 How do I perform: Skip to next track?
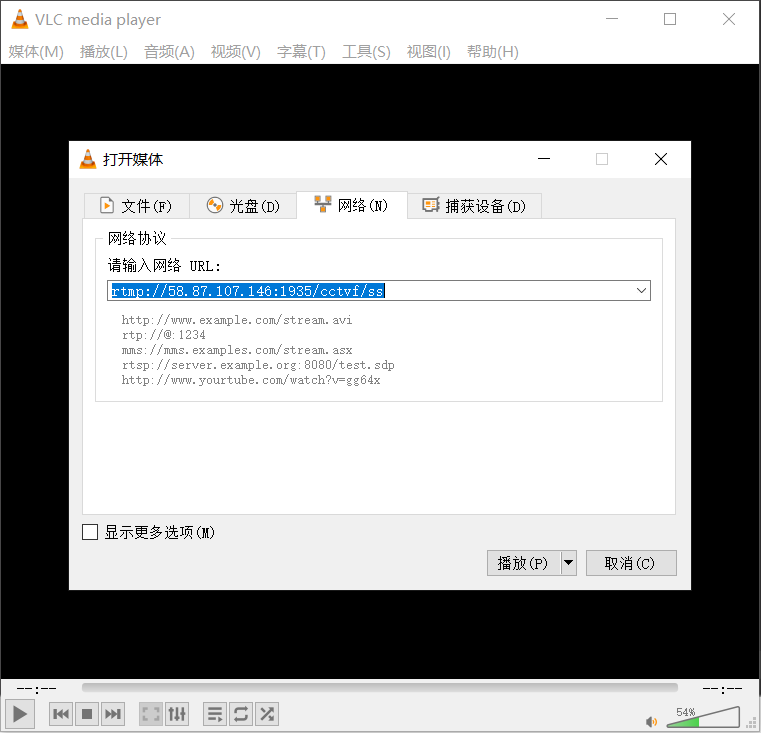point(113,714)
